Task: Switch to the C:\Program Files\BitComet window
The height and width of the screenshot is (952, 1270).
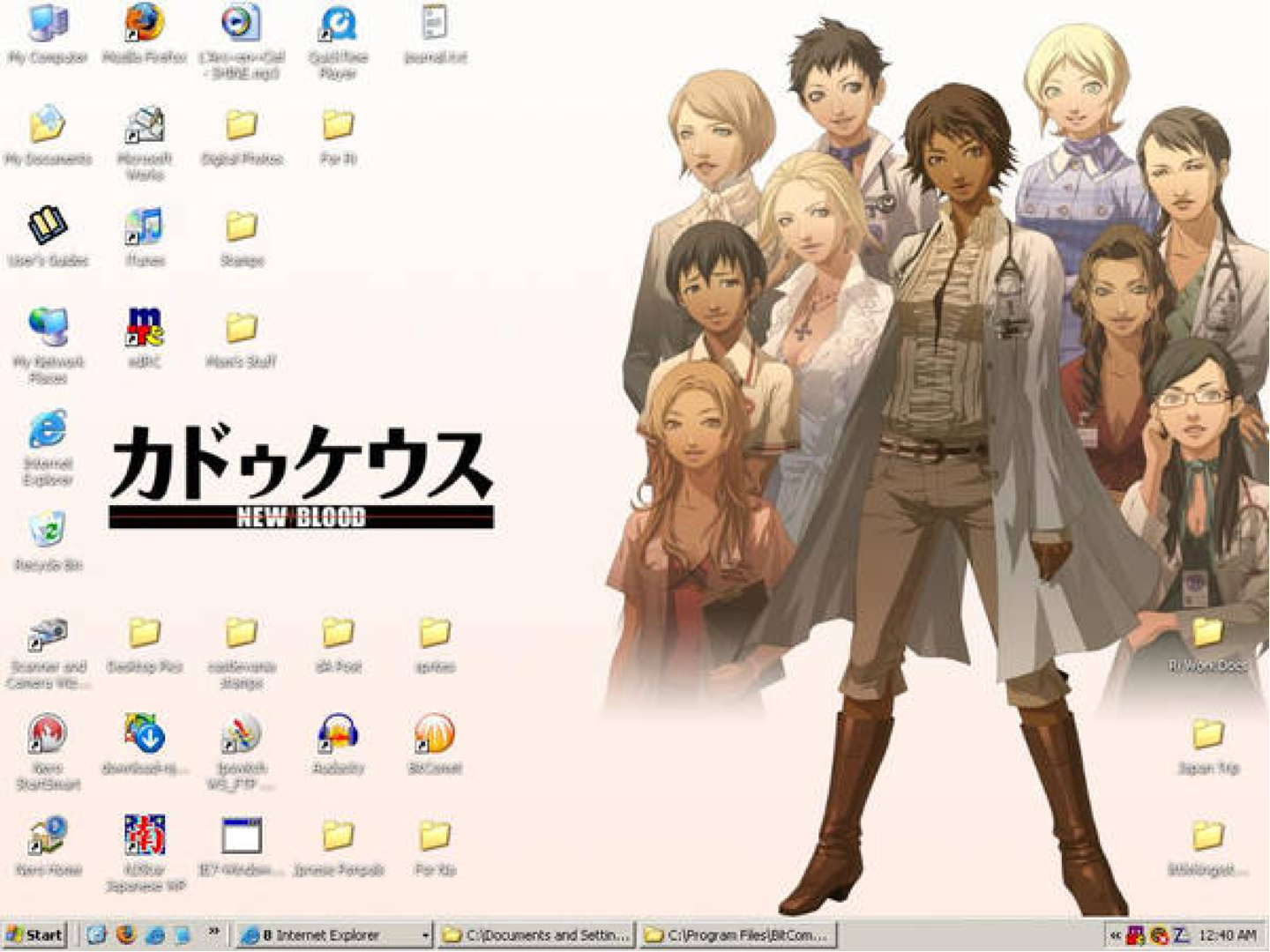Action: pyautogui.click(x=737, y=934)
